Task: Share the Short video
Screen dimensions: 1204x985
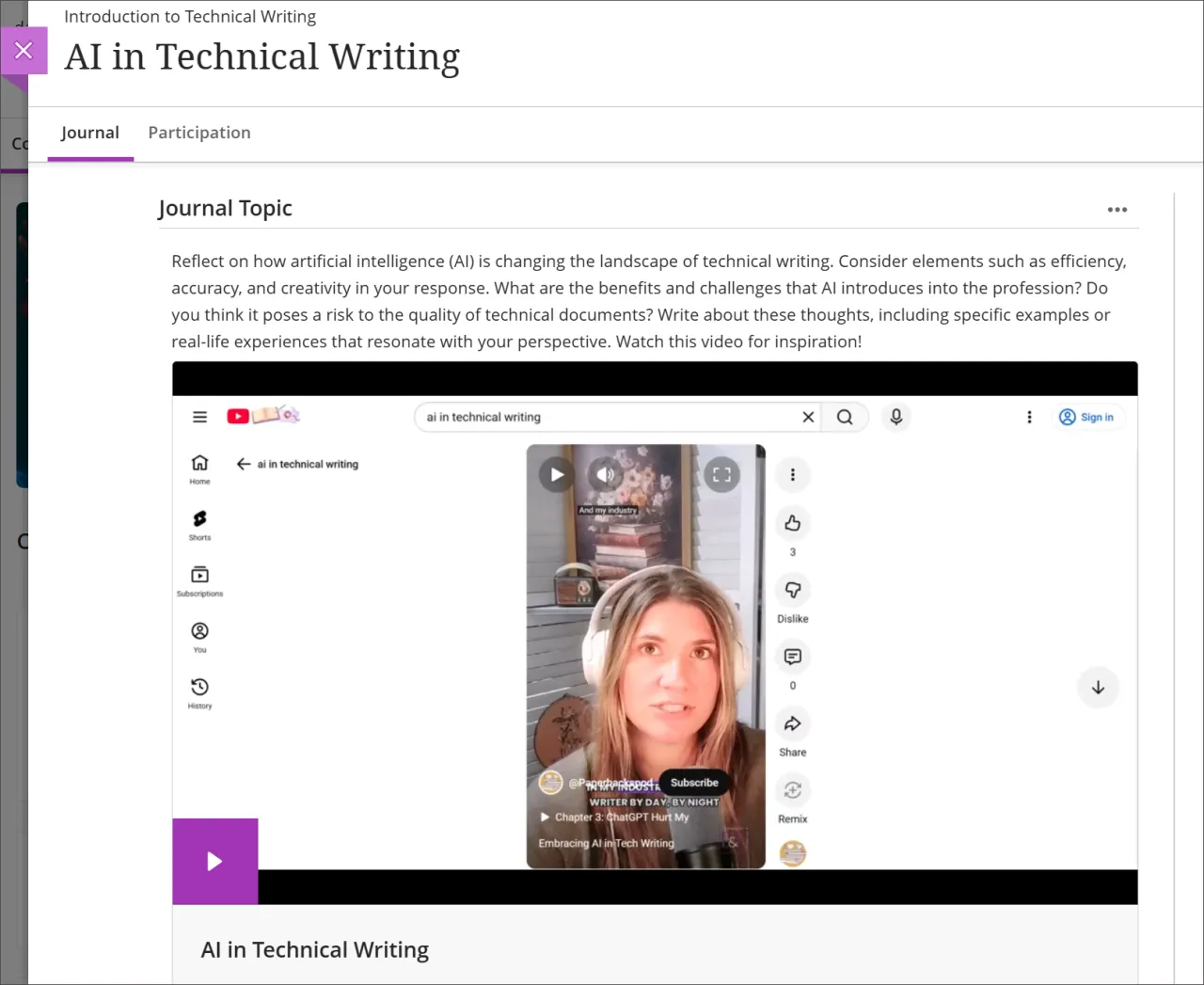Action: 792,723
